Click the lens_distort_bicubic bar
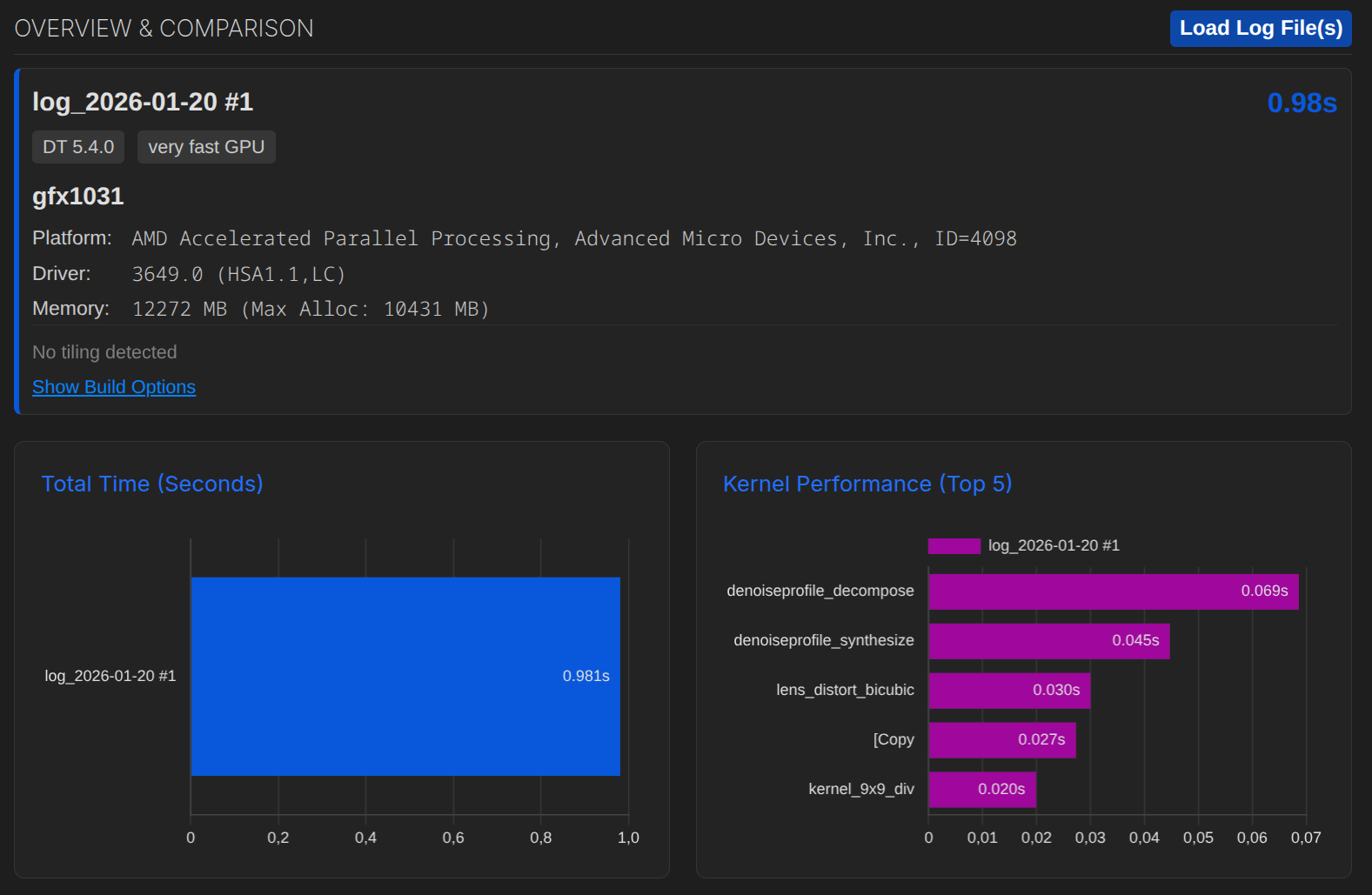Image resolution: width=1372 pixels, height=895 pixels. coord(1008,691)
